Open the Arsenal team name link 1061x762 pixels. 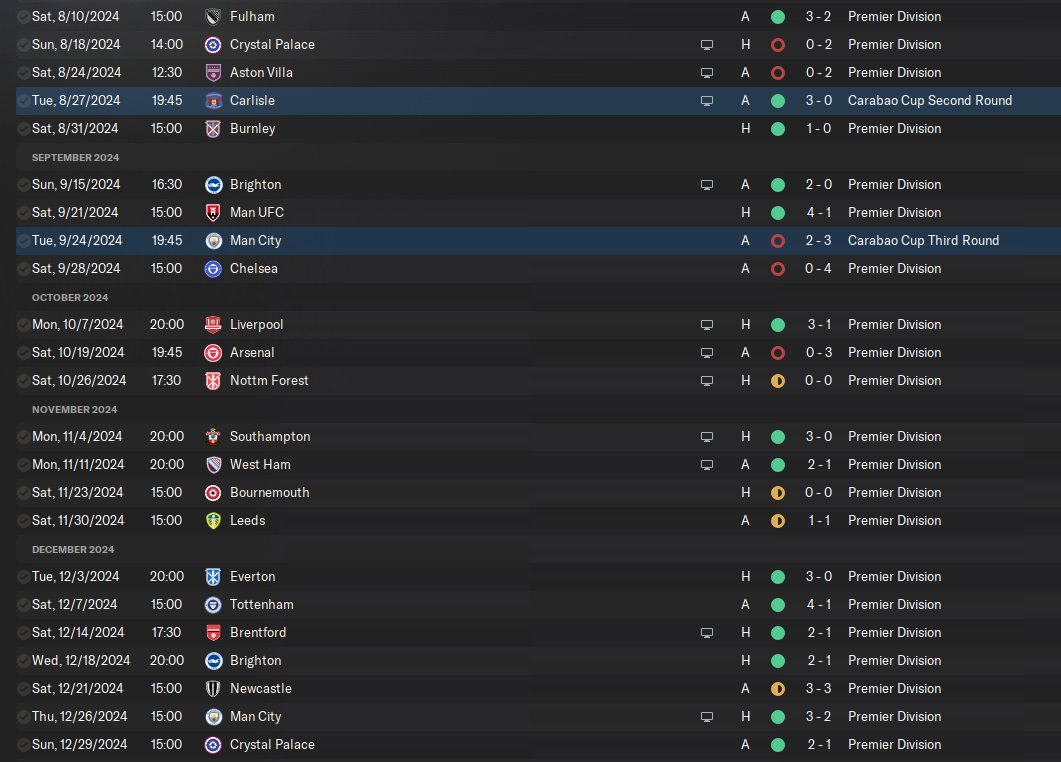click(252, 353)
